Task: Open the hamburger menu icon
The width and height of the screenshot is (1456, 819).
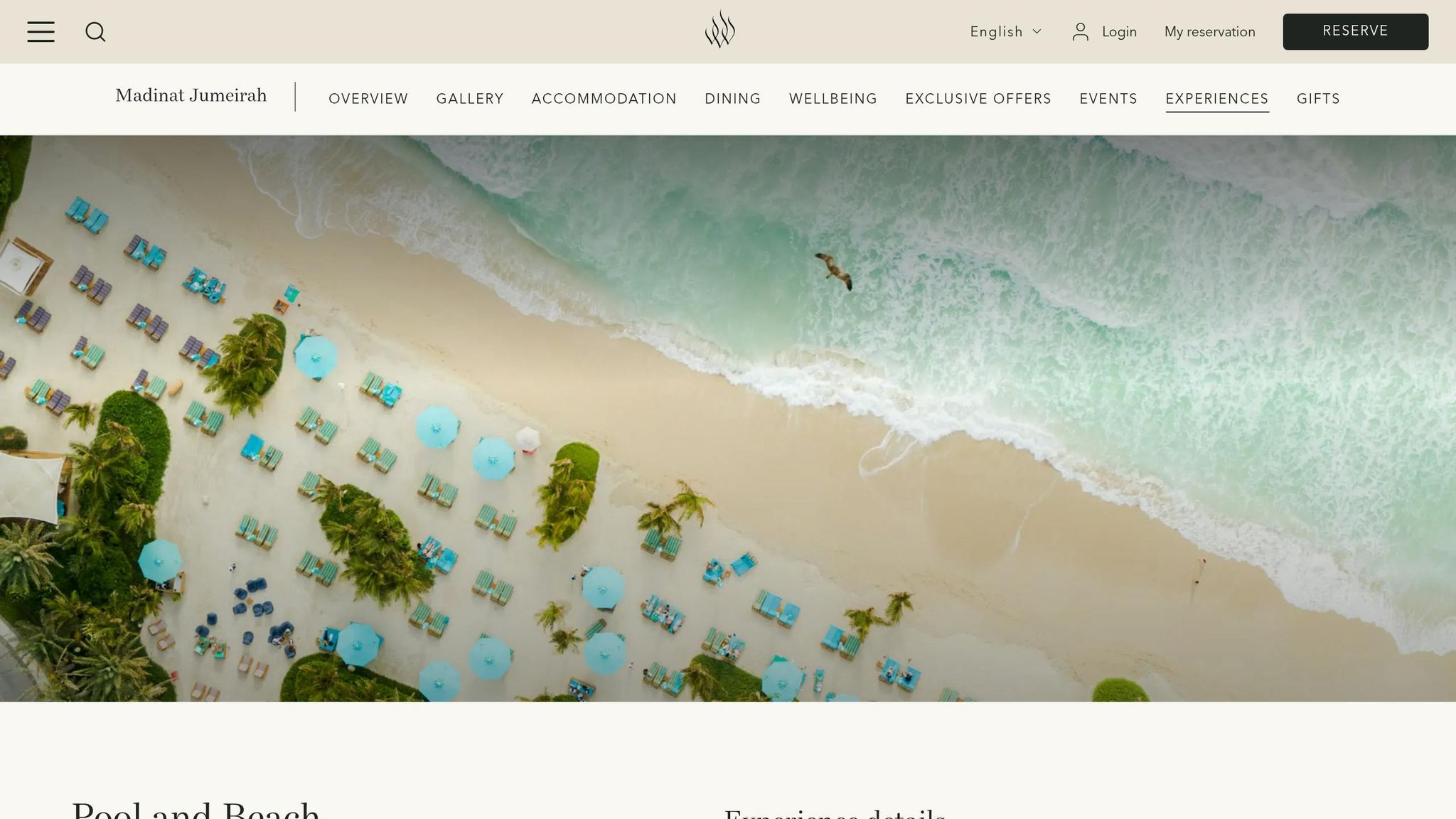Action: tap(41, 32)
